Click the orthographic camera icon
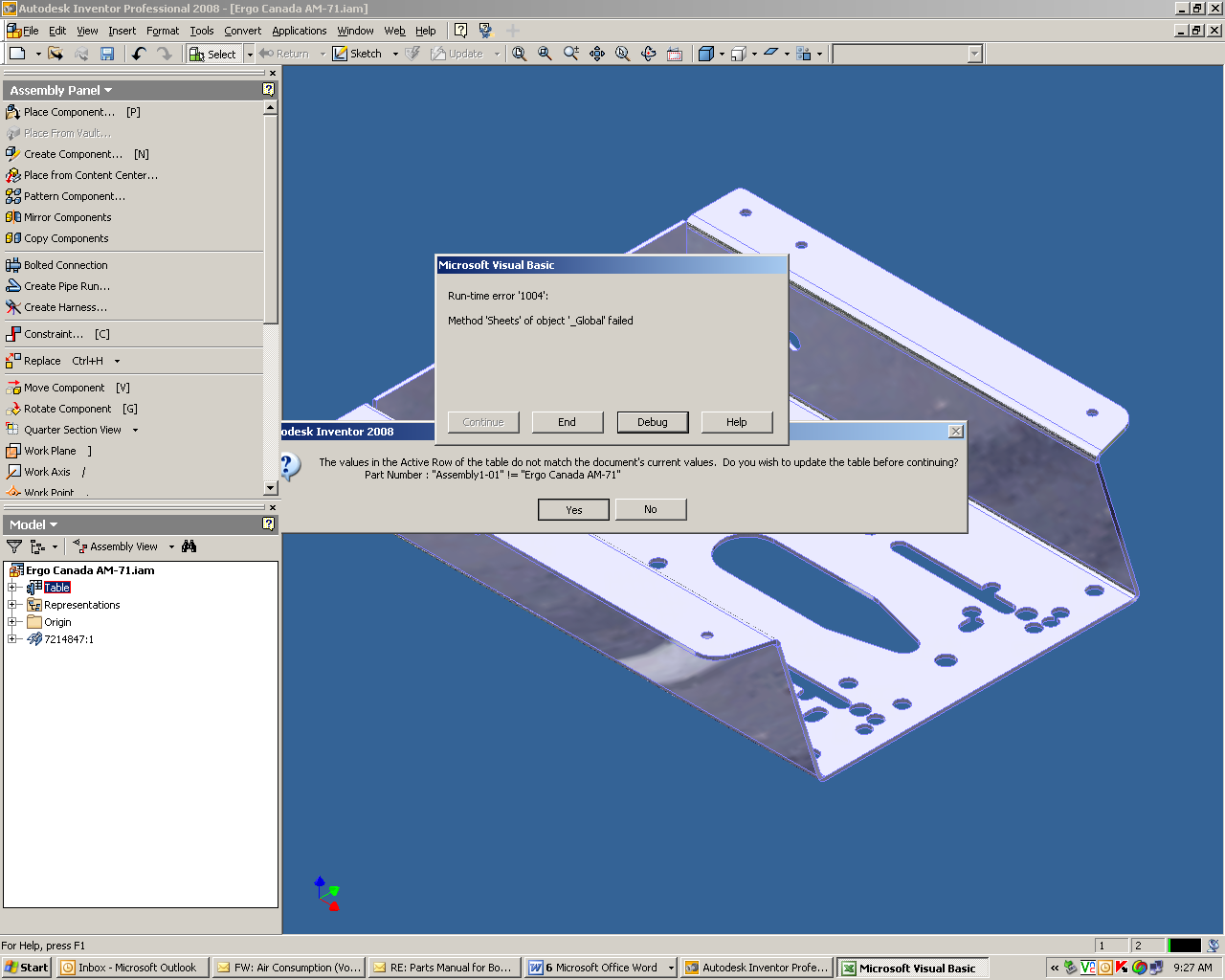This screenshot has width=1225, height=980. coord(739,54)
